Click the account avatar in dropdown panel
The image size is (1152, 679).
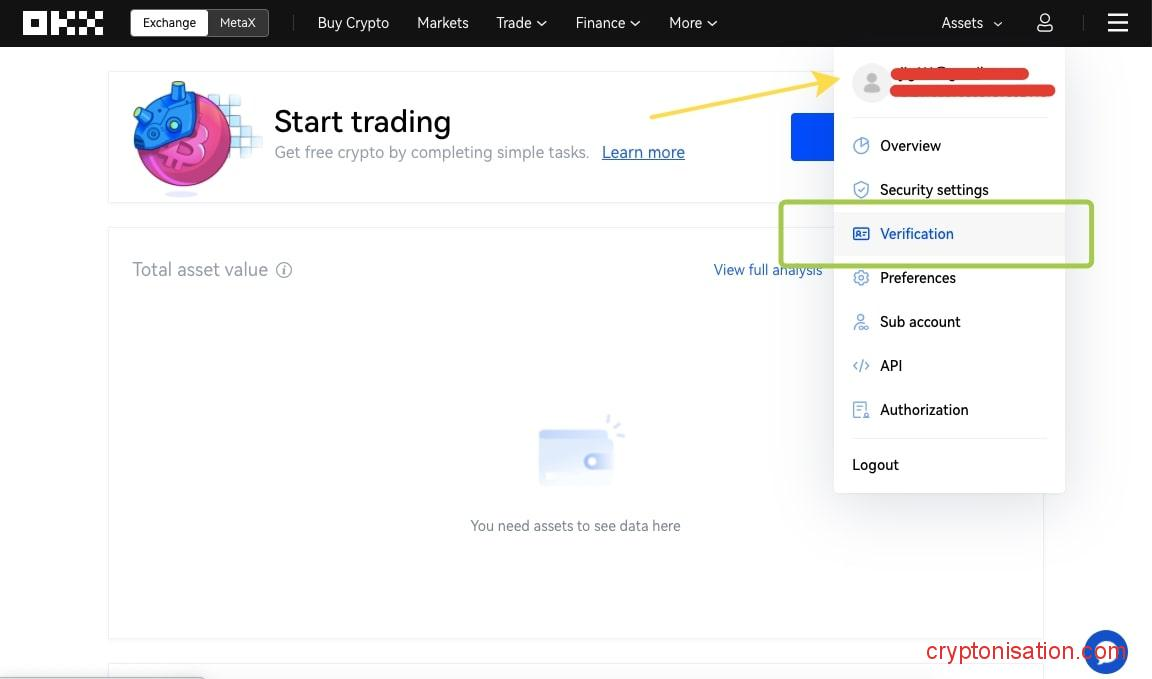coord(871,84)
